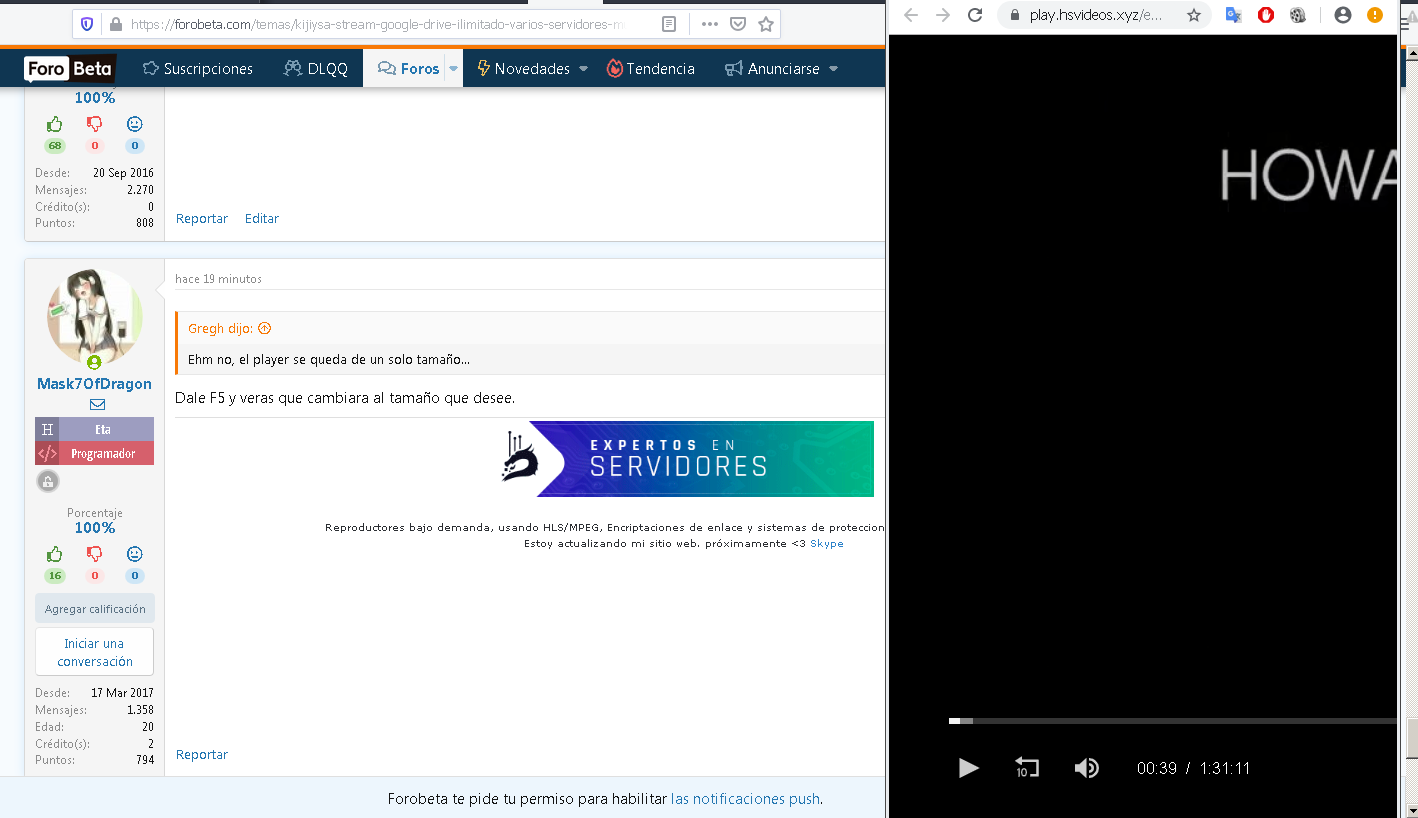Rewind the video ten seconds
Screen dimensions: 1418x818
(1027, 768)
